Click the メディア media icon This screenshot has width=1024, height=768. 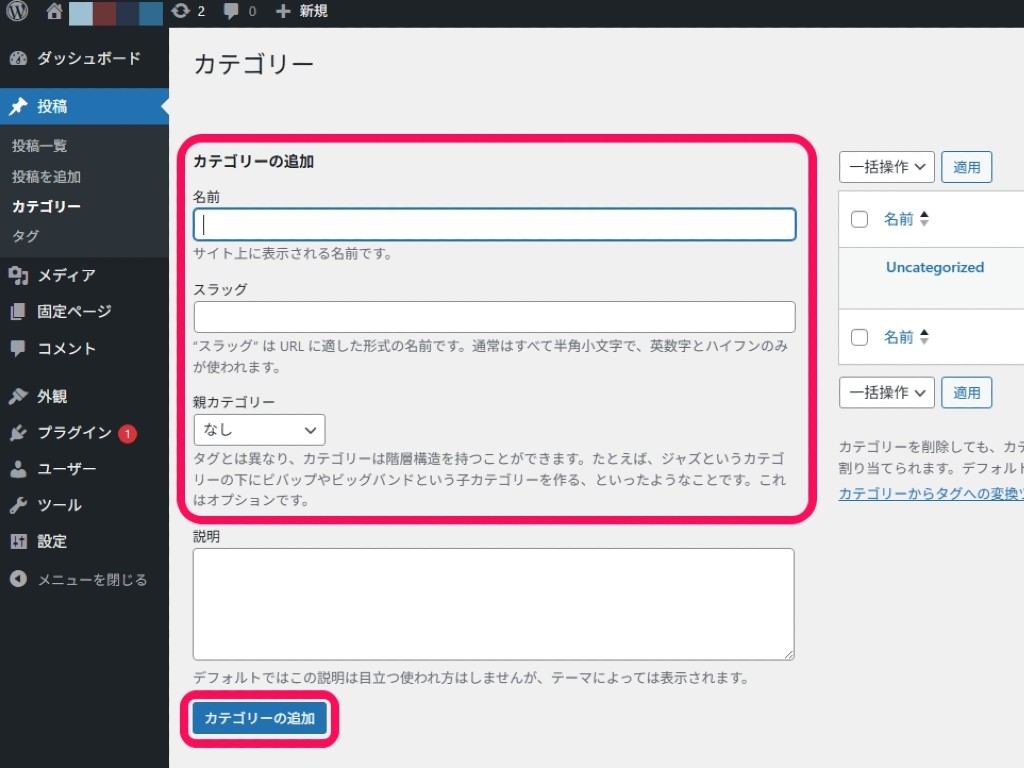pos(18,276)
